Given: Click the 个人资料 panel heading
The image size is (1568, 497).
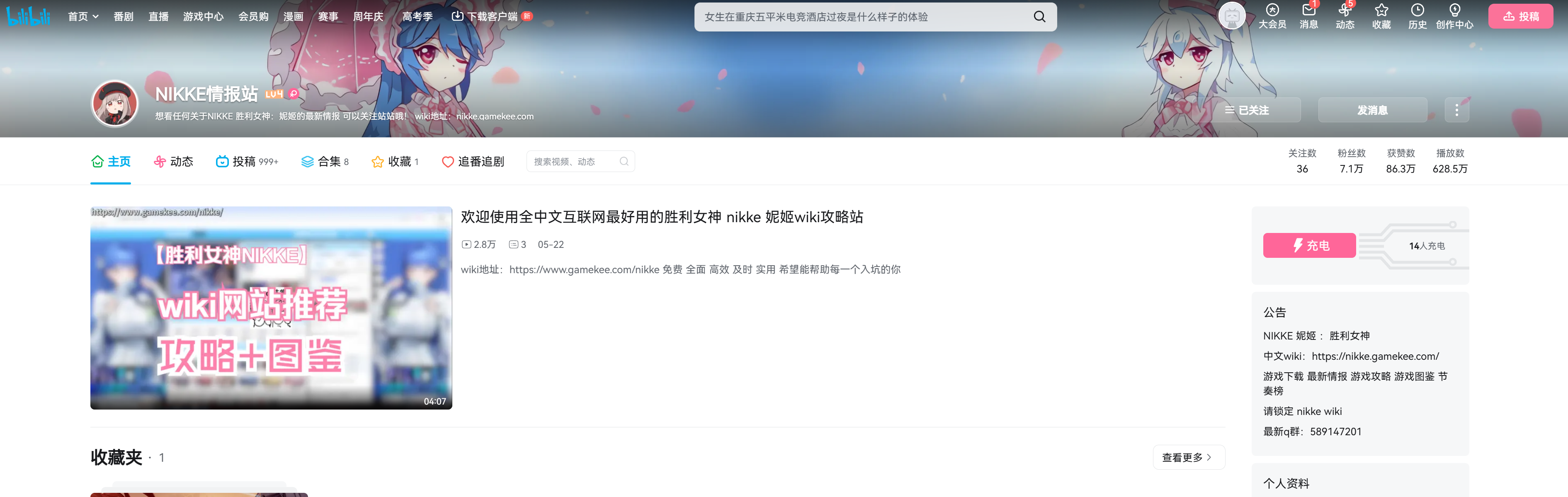Looking at the screenshot, I should (x=1286, y=484).
